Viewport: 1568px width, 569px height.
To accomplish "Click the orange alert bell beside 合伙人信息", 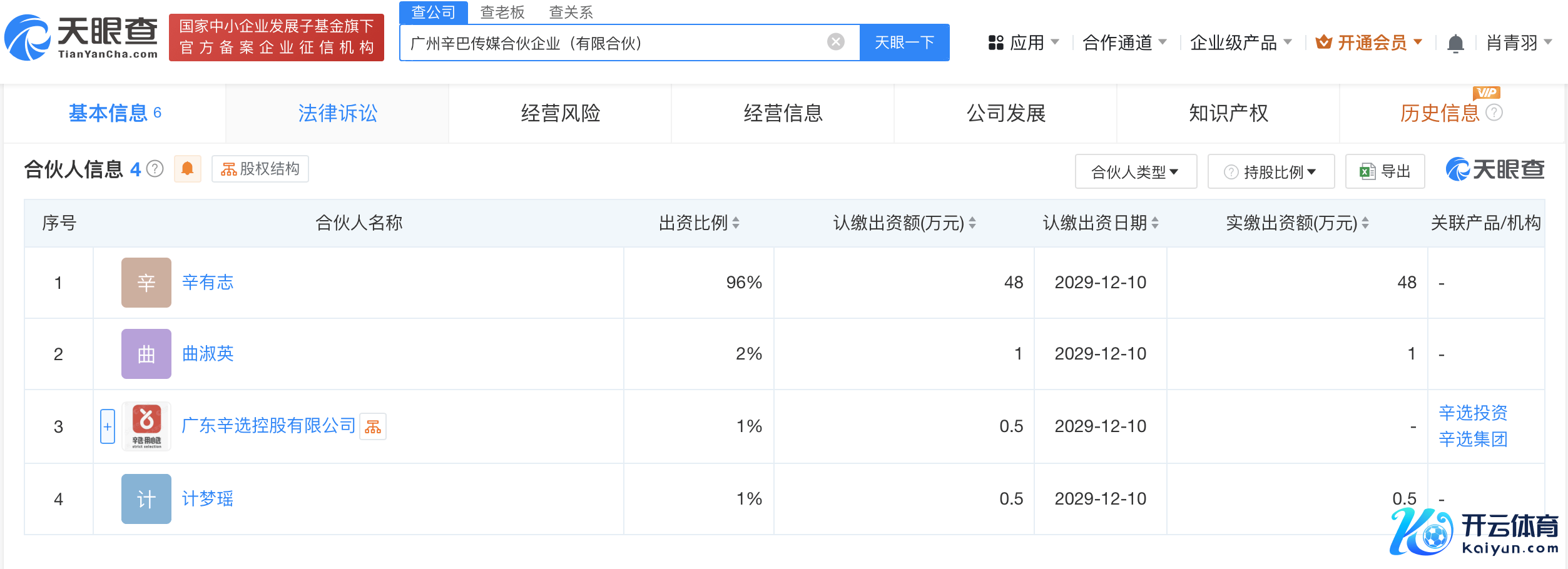I will click(187, 169).
